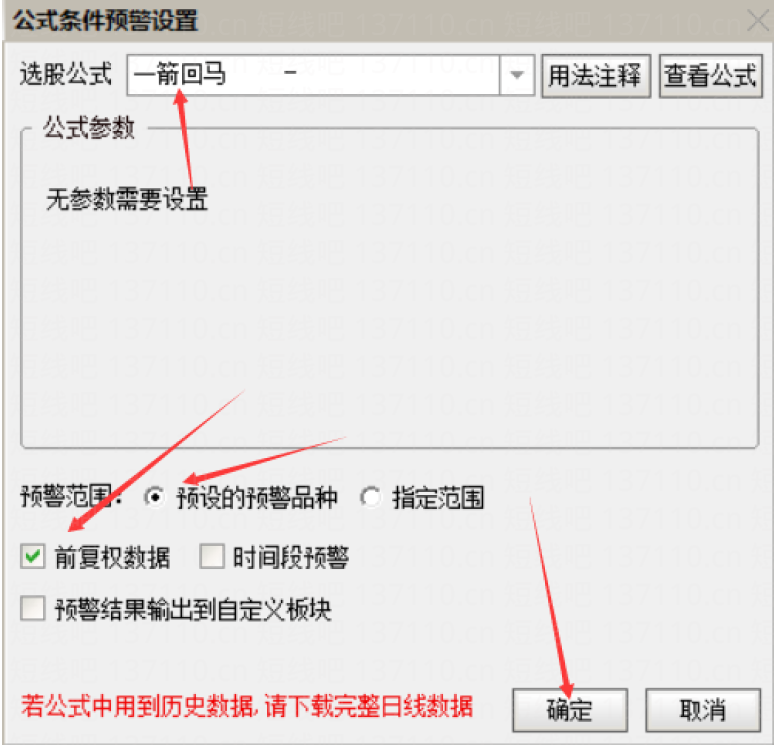
Task: Open the 选股公式 dropdown arrow
Action: point(517,75)
